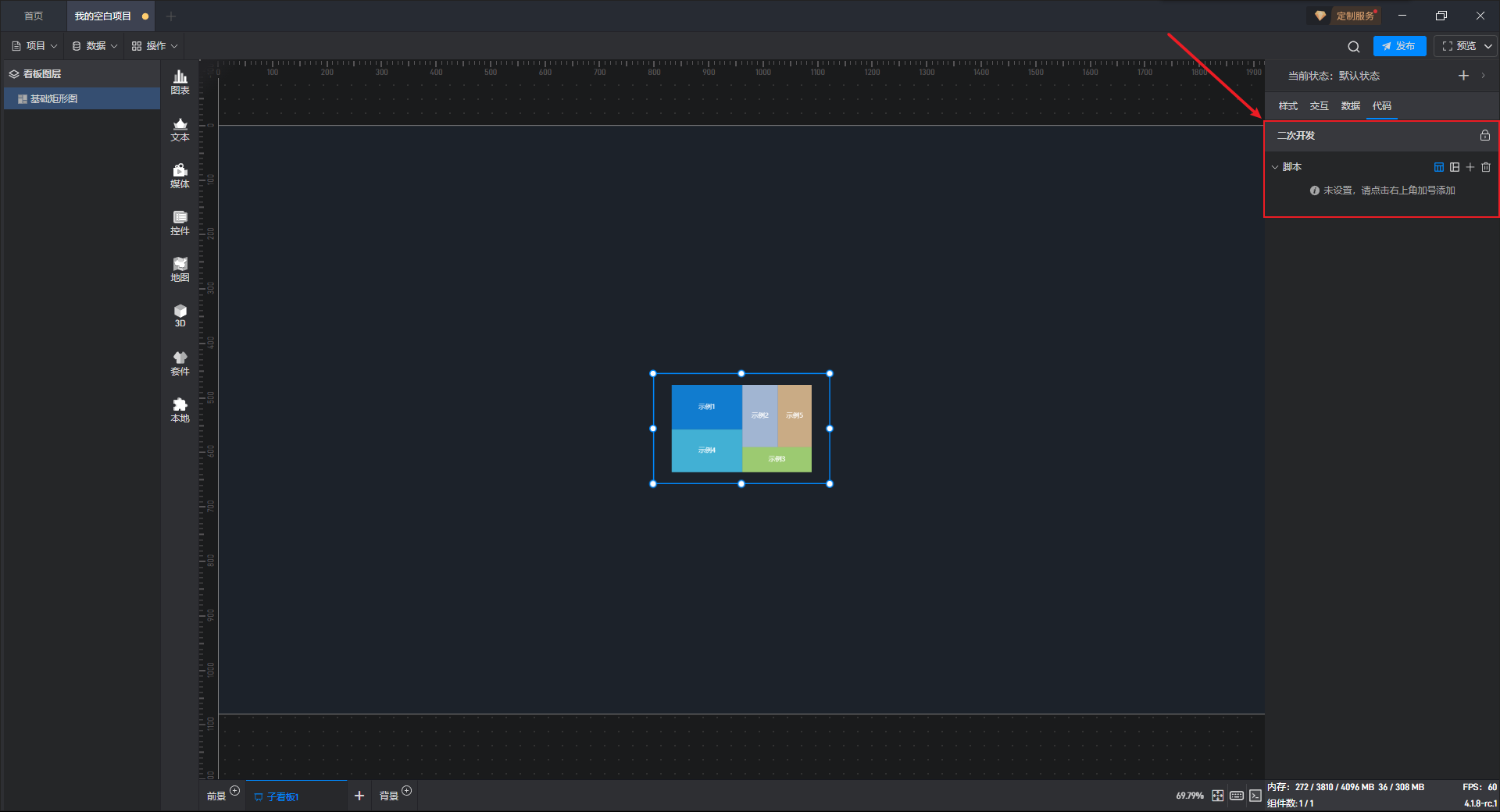Open the console terminal icon in status bar
1500x812 pixels.
[1255, 796]
